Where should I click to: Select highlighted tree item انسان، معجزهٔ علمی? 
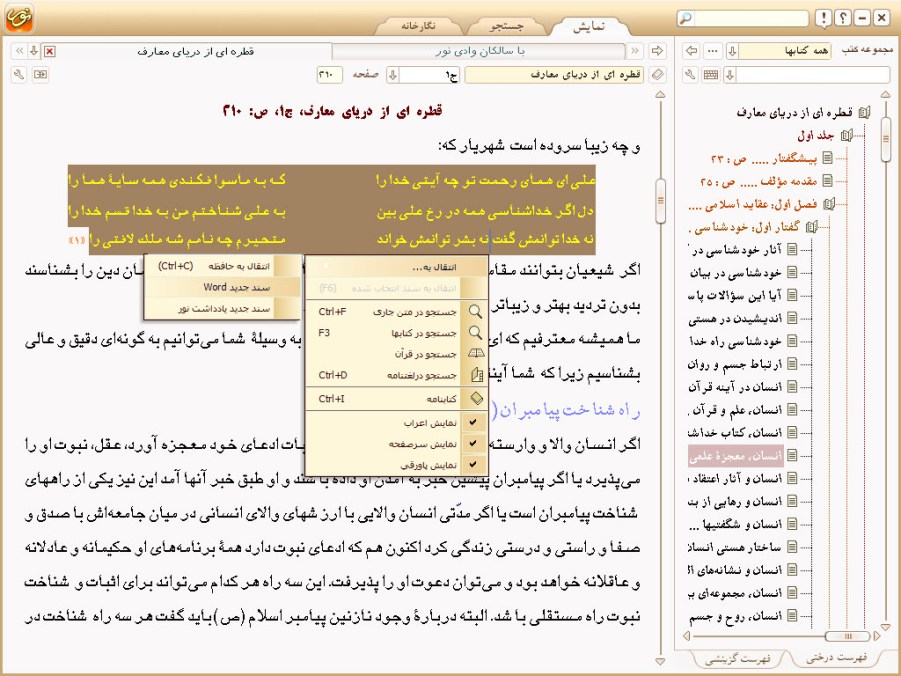click(735, 456)
